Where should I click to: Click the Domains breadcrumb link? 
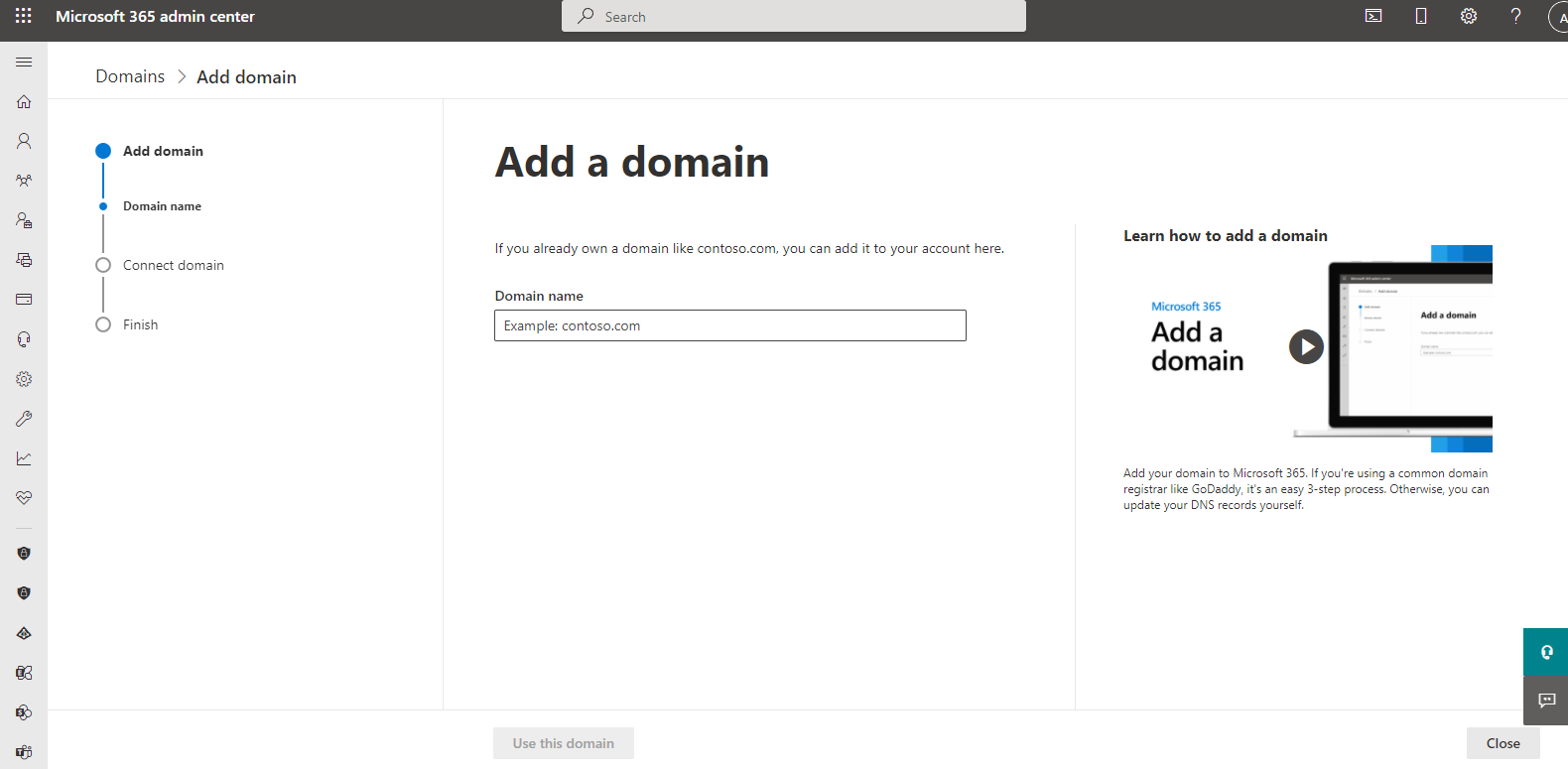pyautogui.click(x=130, y=76)
